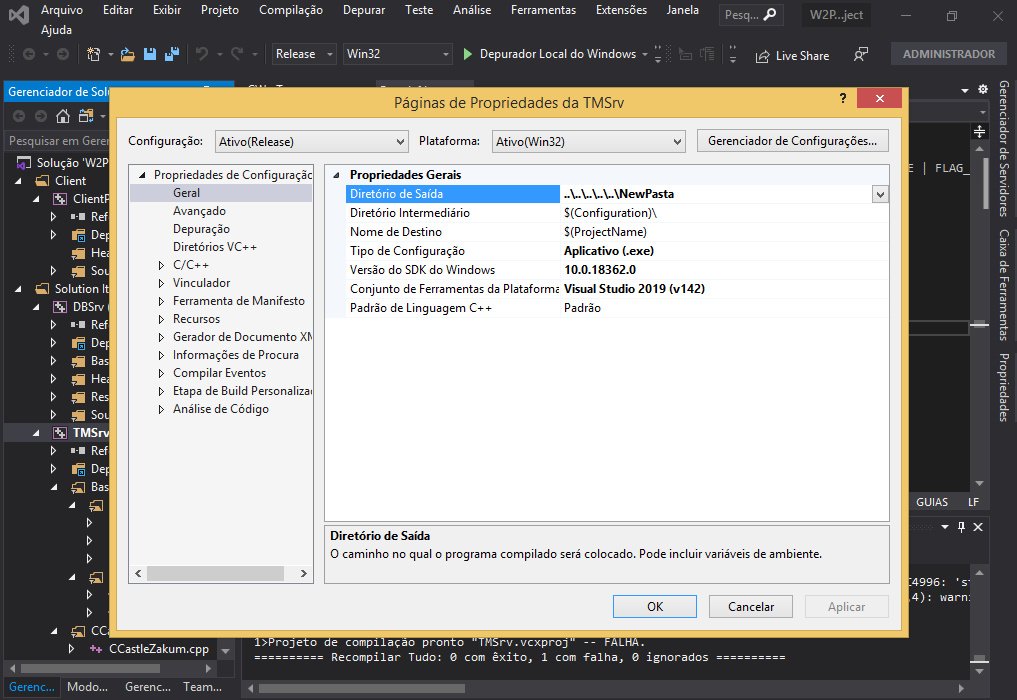The height and width of the screenshot is (700, 1017).
Task: Open Release solution configuration dropdown
Action: tap(304, 54)
